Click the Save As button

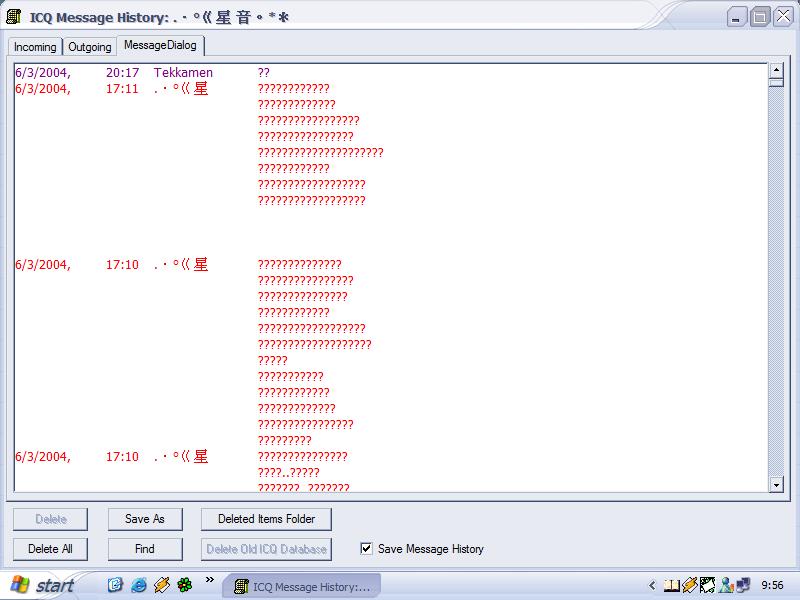pyautogui.click(x=145, y=519)
